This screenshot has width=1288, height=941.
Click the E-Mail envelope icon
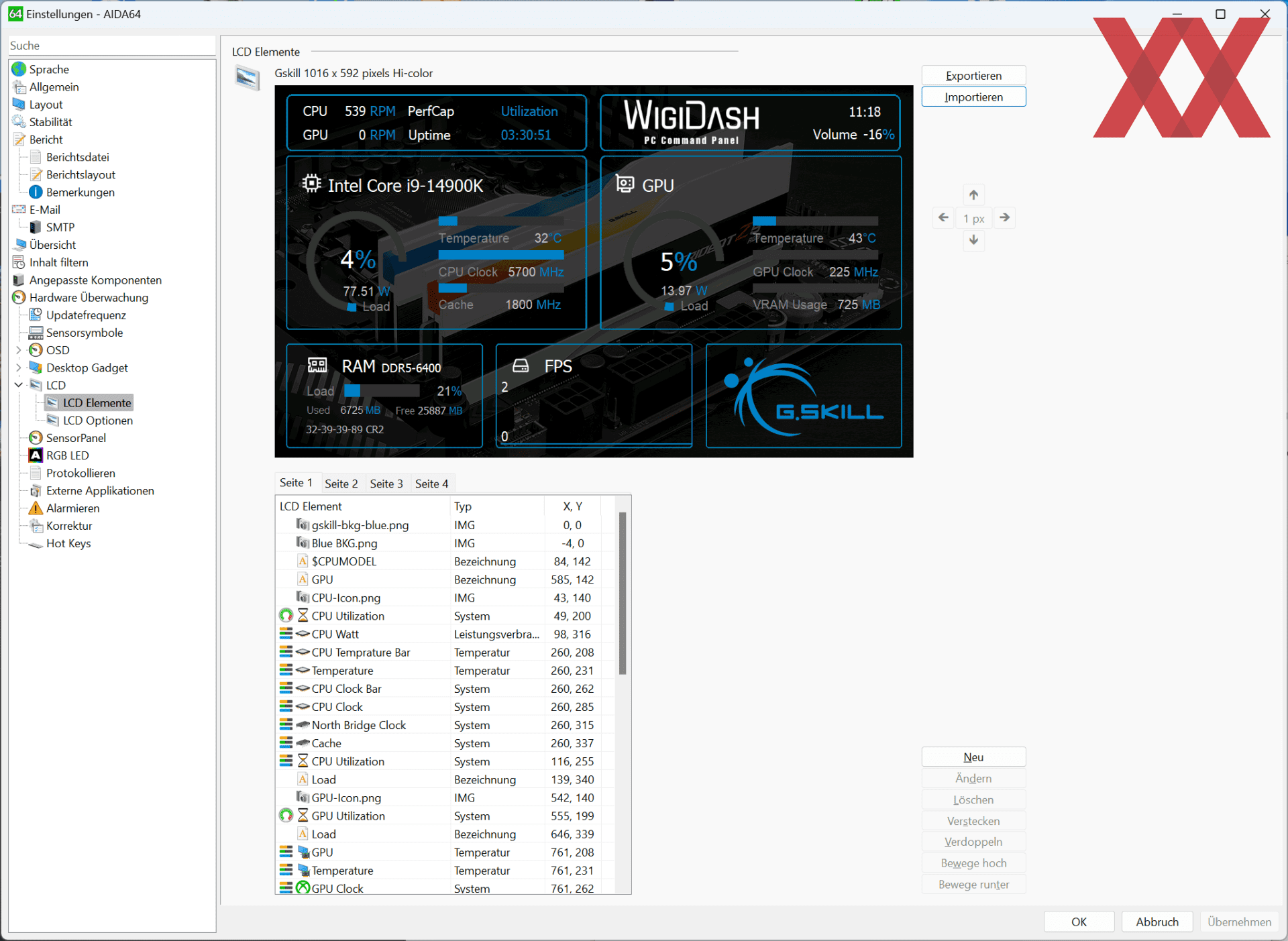(x=19, y=210)
